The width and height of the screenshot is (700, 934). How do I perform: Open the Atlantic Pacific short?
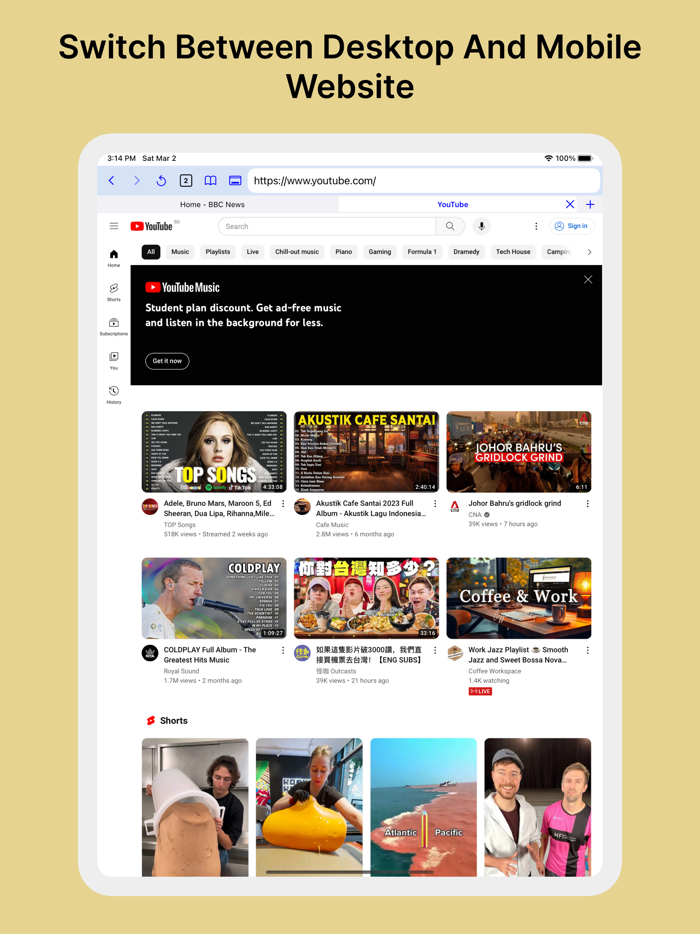pyautogui.click(x=424, y=807)
